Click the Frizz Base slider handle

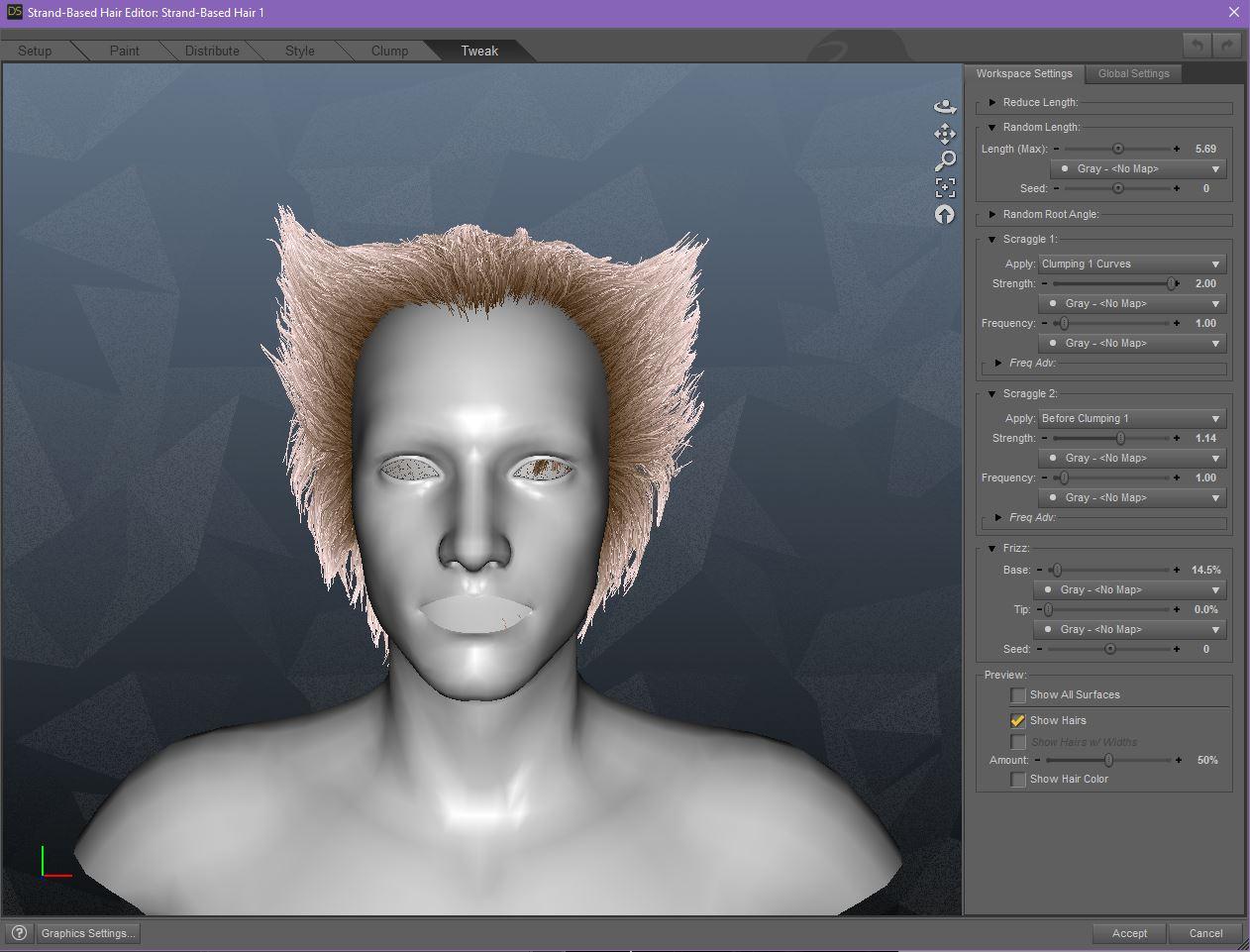tap(1057, 571)
